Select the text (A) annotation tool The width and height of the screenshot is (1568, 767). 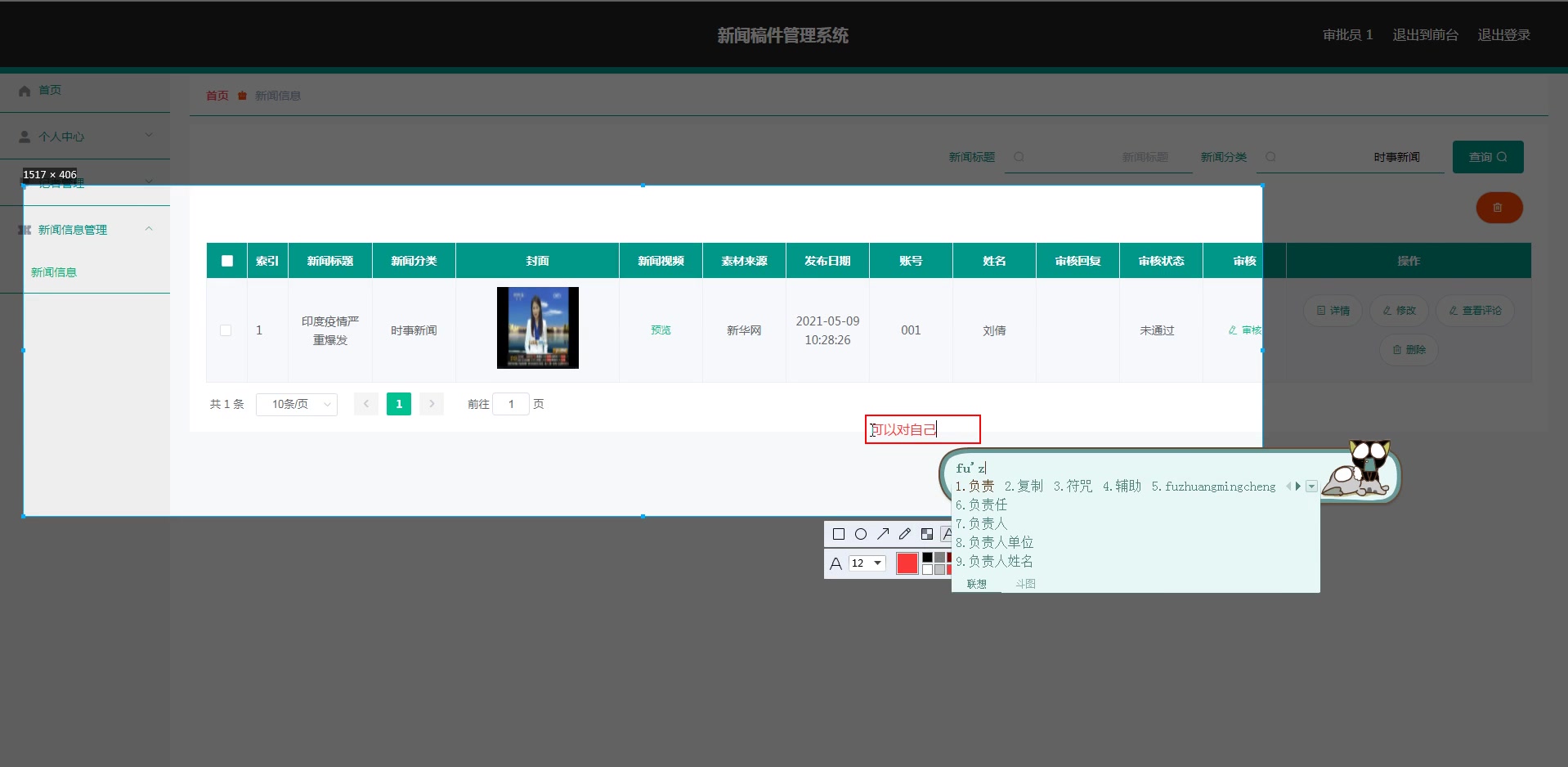click(x=948, y=534)
